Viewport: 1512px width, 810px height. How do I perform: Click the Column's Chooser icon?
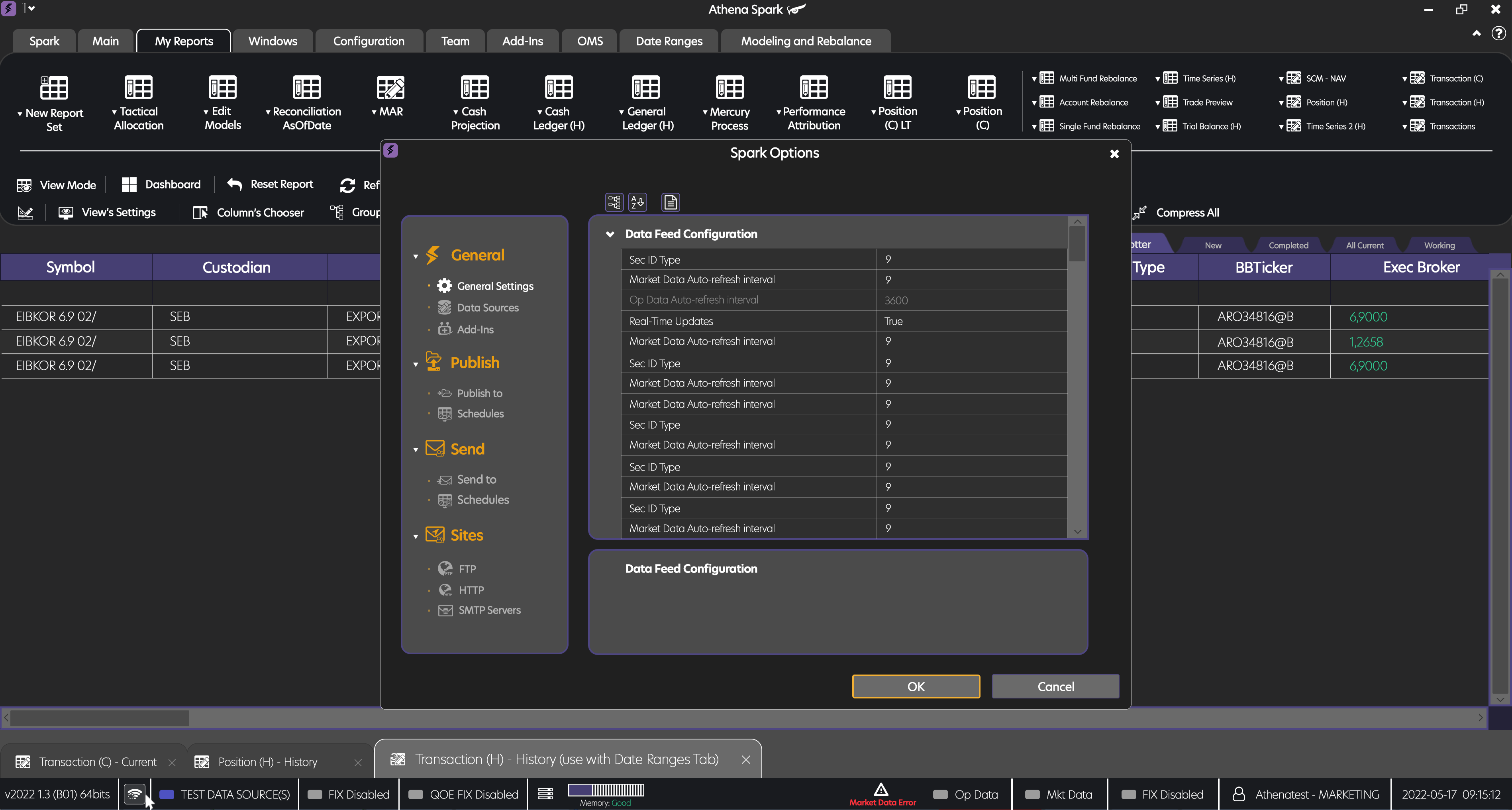pyautogui.click(x=200, y=212)
